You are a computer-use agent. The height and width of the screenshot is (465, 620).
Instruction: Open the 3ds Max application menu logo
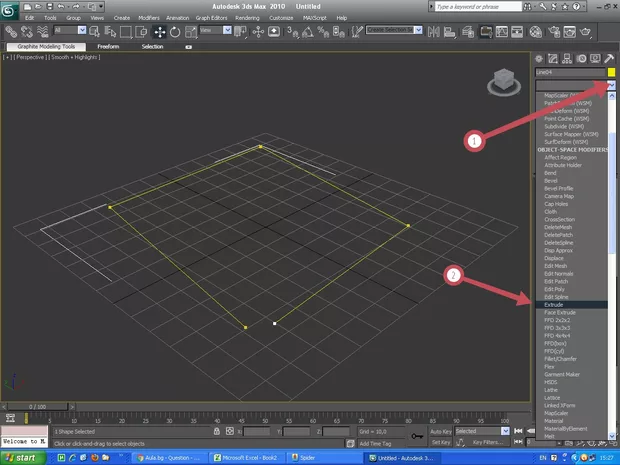pos(9,10)
